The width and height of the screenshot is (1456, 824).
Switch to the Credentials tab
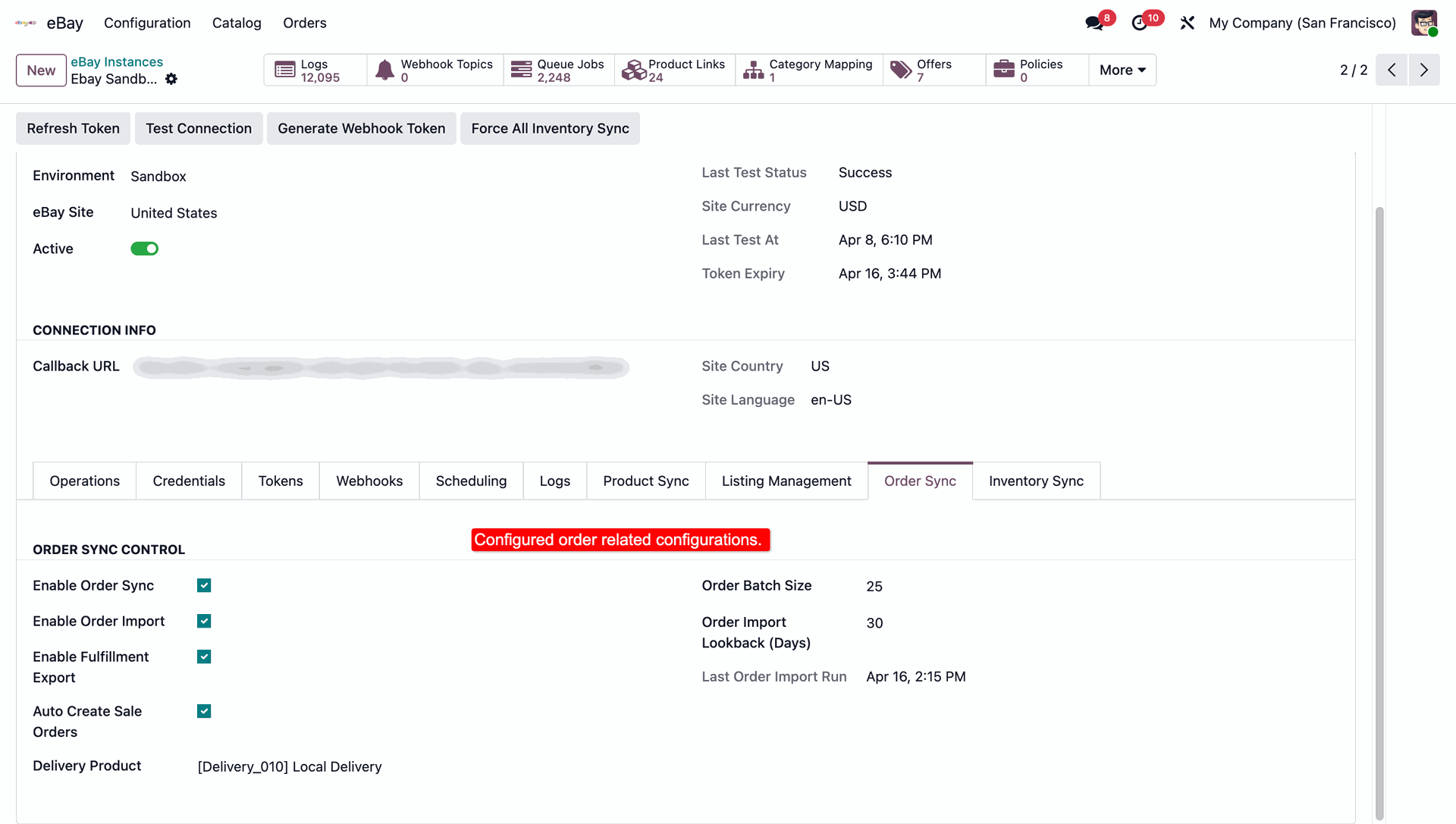tap(189, 481)
